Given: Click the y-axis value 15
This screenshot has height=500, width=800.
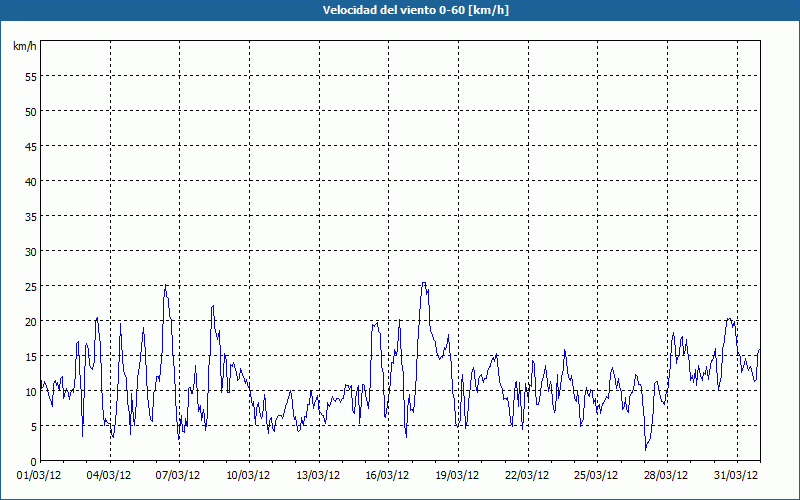Looking at the screenshot, I should tap(31, 356).
